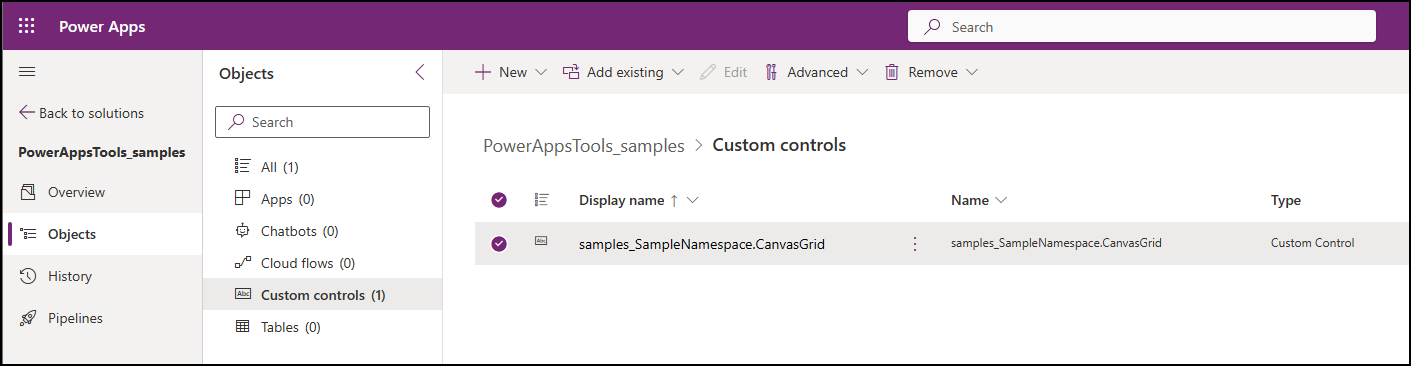Click the Objects tree icon in sidebar
The image size is (1411, 366).
click(28, 234)
